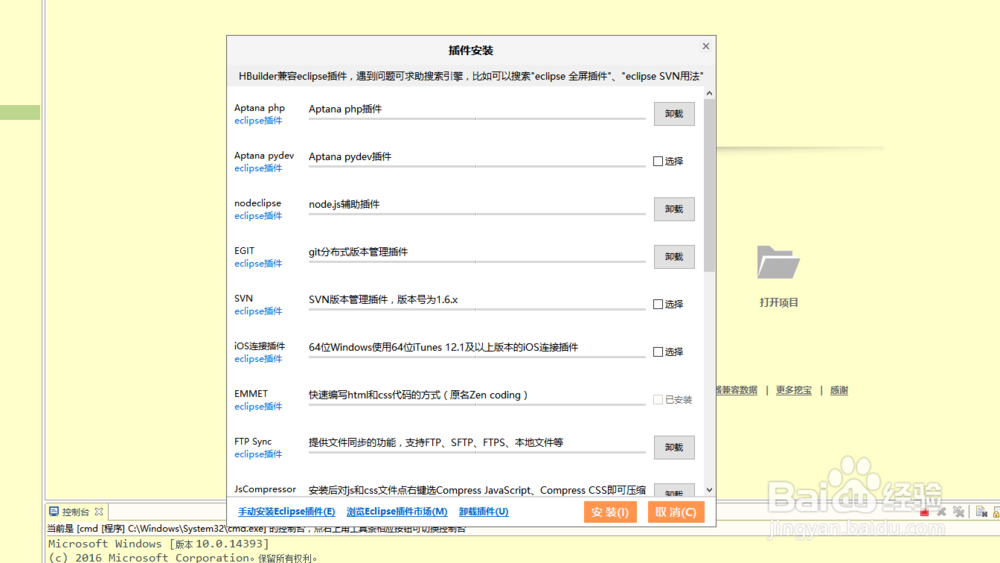Viewport: 1000px width, 563px height.
Task: Click the HBuilder兼容eclipse插件 hint text
Action: [471, 76]
